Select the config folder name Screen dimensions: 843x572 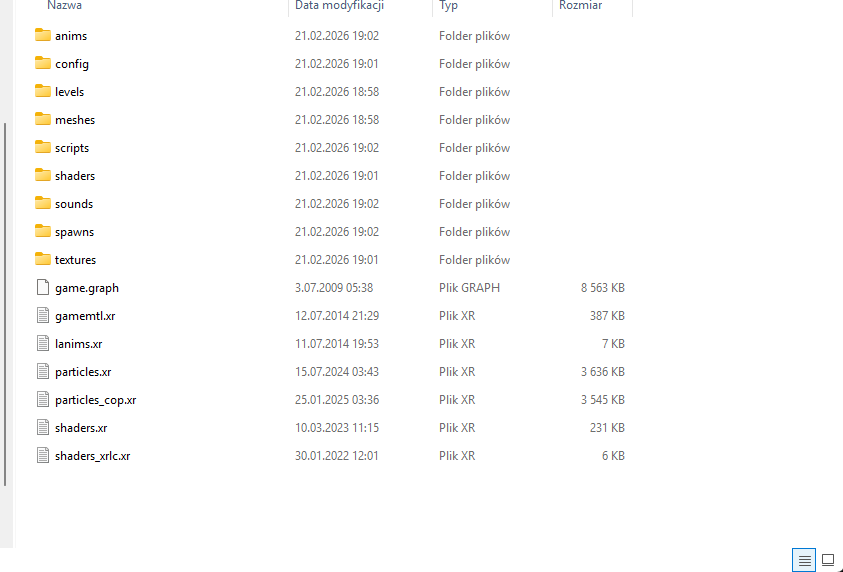72,64
